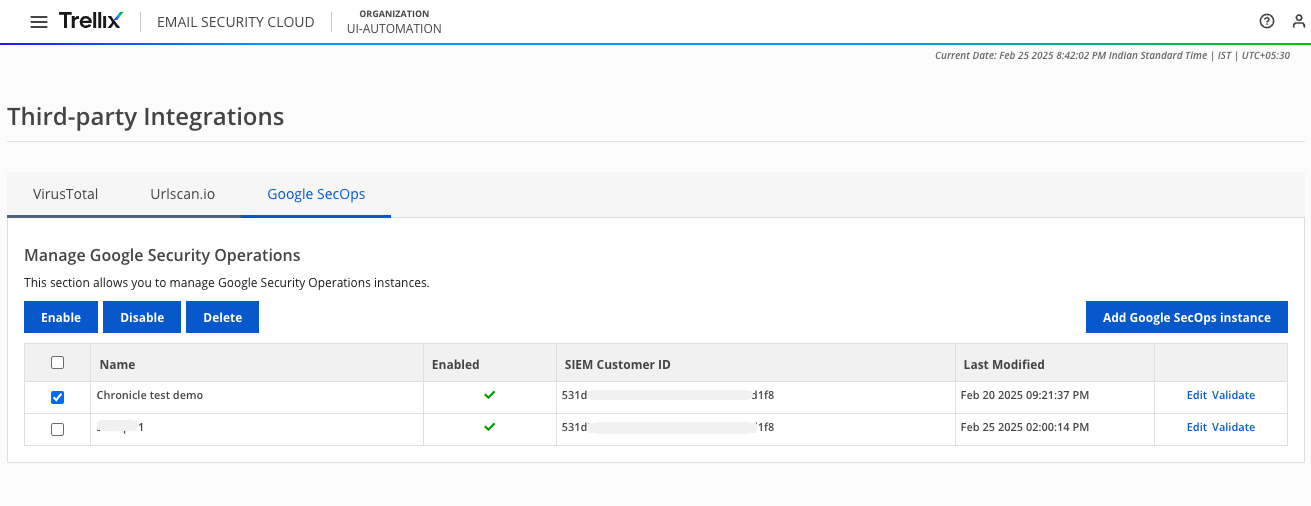Image resolution: width=1311 pixels, height=506 pixels.
Task: Click the Current Date timestamp text
Action: tap(1112, 56)
